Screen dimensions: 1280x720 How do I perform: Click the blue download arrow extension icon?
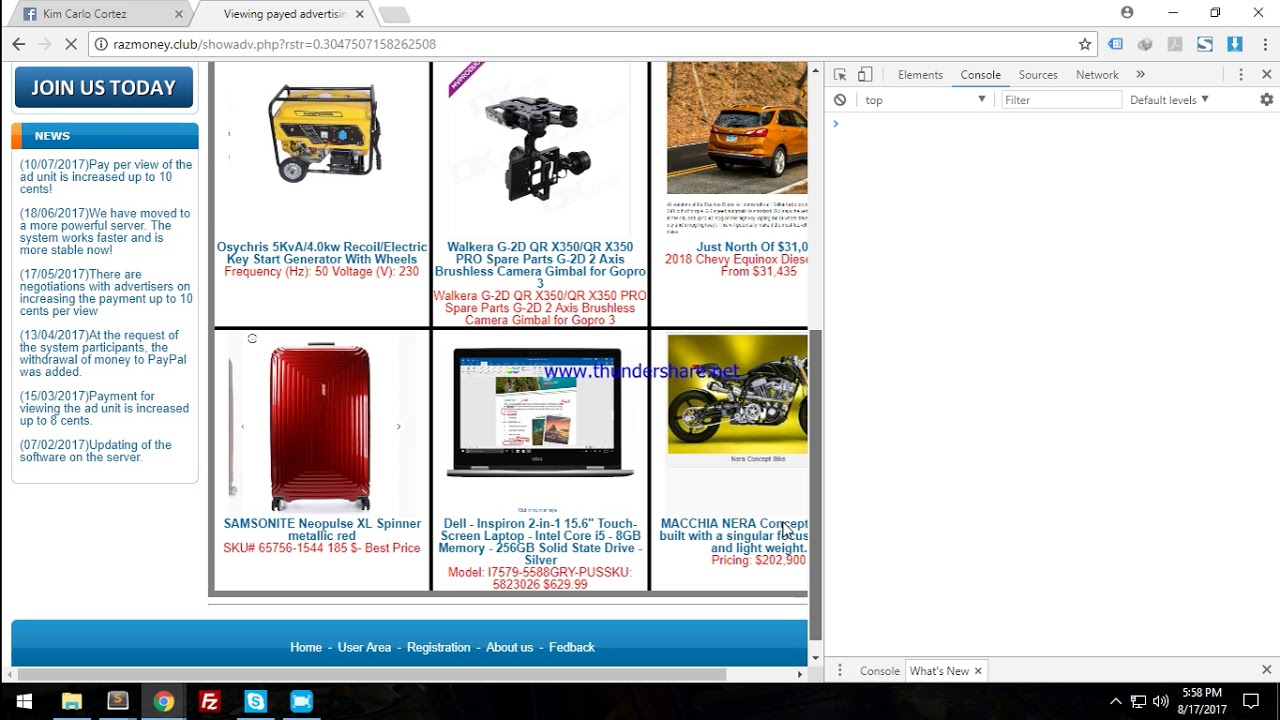(1235, 44)
